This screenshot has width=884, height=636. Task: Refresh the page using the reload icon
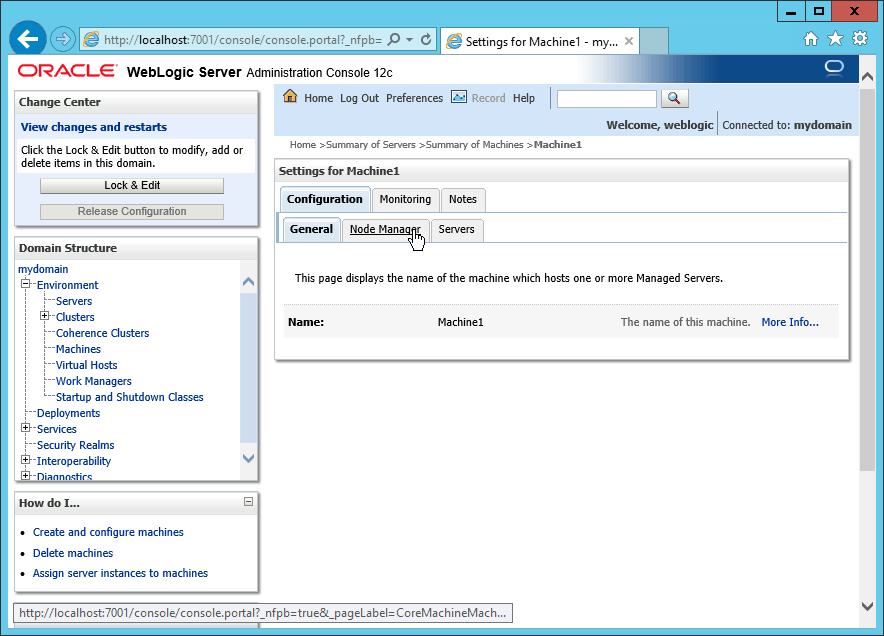pyautogui.click(x=426, y=40)
